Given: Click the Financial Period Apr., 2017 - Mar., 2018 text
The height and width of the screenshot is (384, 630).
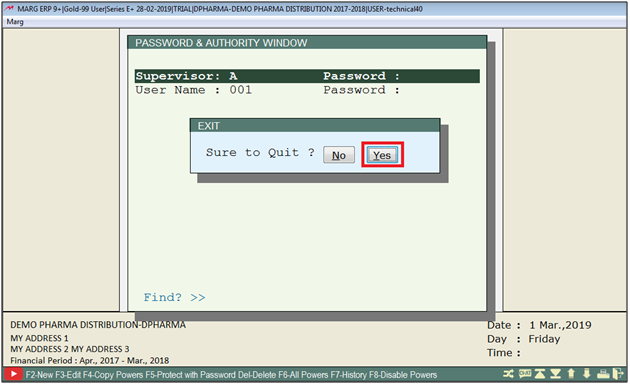Looking at the screenshot, I should coord(90,360).
